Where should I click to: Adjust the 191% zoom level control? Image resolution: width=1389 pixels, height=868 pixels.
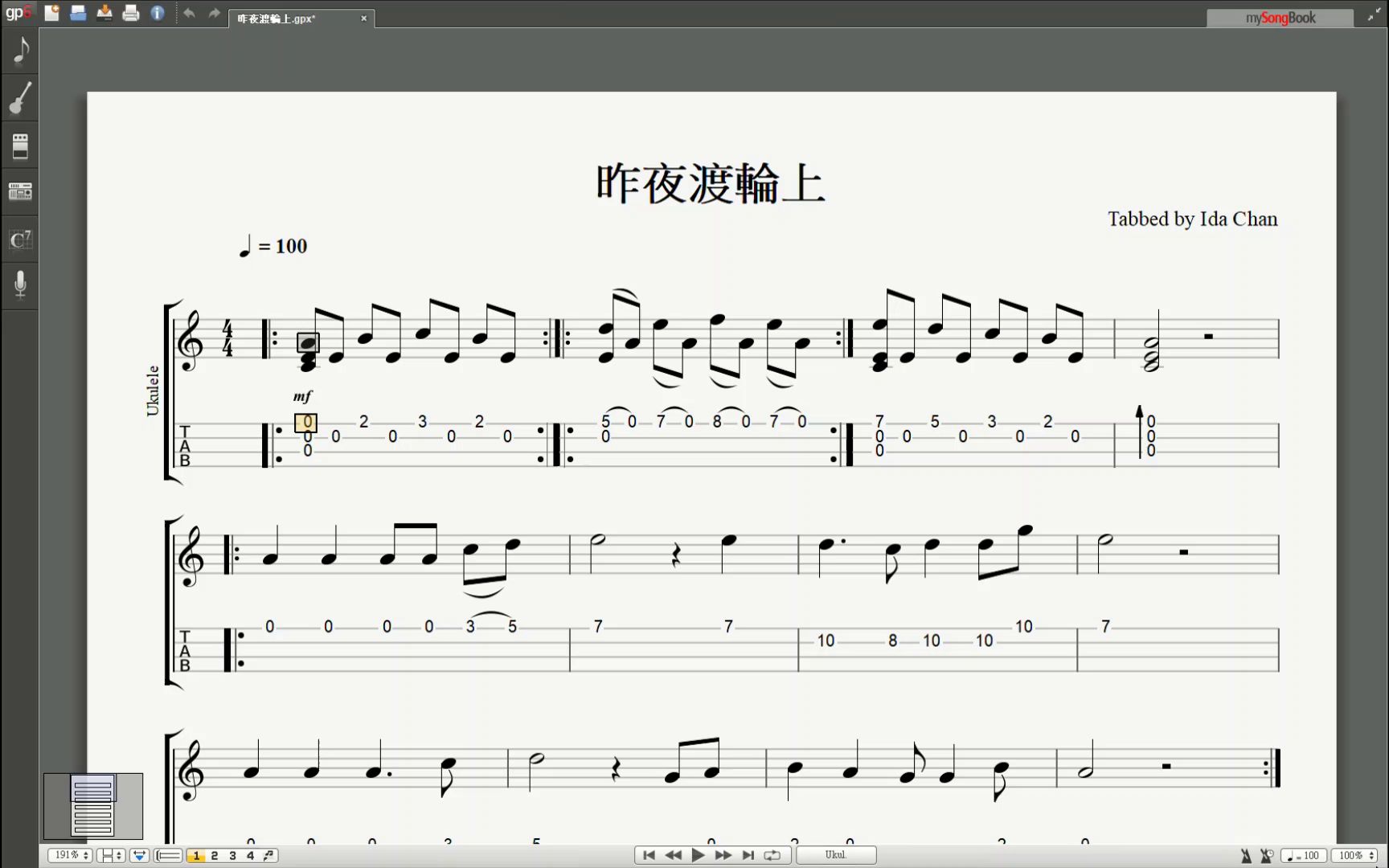(70, 855)
